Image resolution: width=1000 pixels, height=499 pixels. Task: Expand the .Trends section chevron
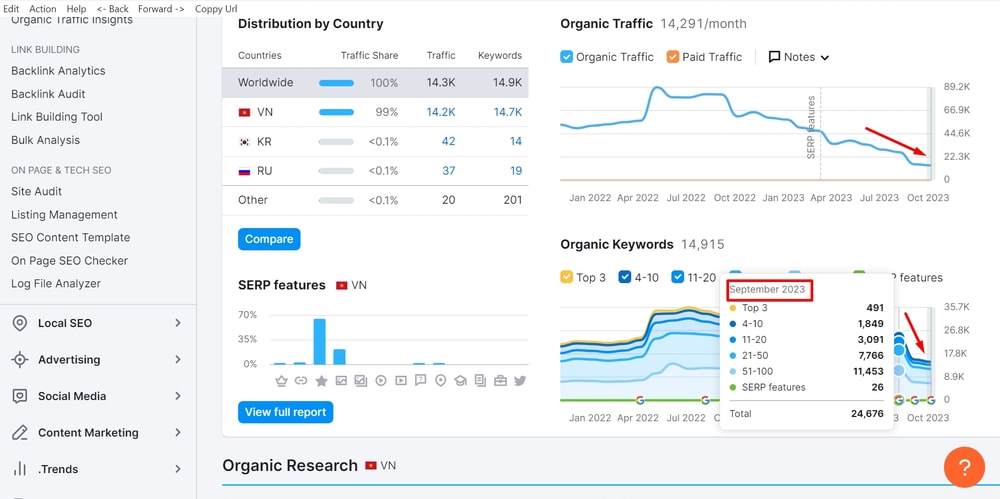pyautogui.click(x=178, y=469)
